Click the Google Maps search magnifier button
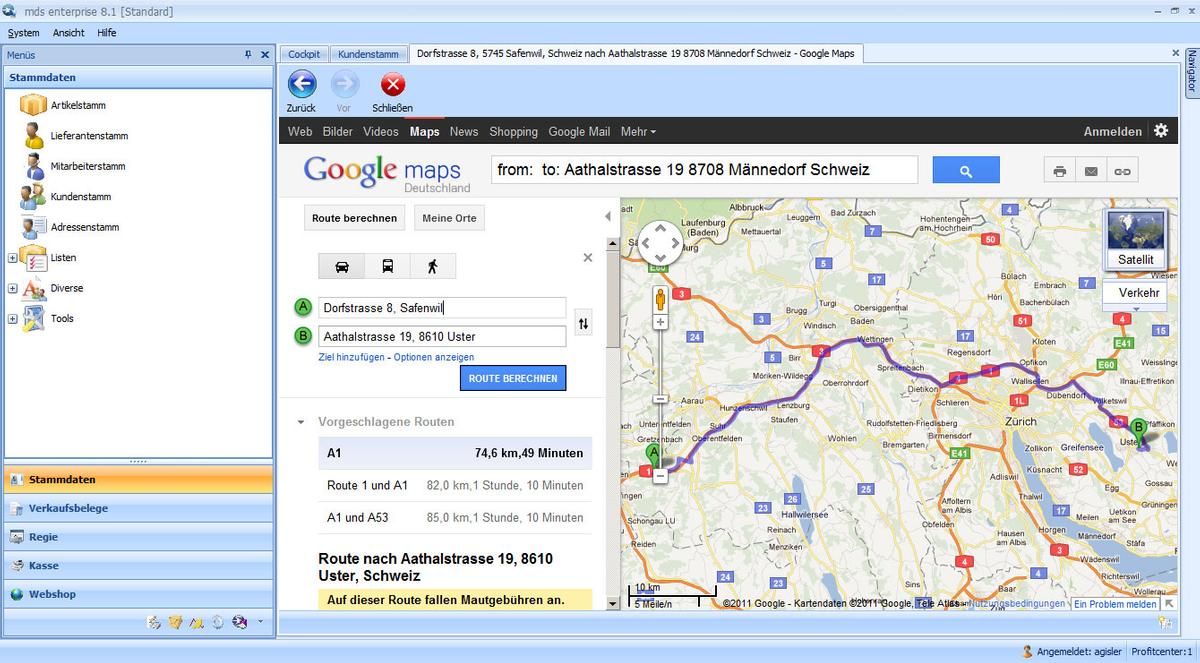The height and width of the screenshot is (663, 1200). [x=966, y=171]
